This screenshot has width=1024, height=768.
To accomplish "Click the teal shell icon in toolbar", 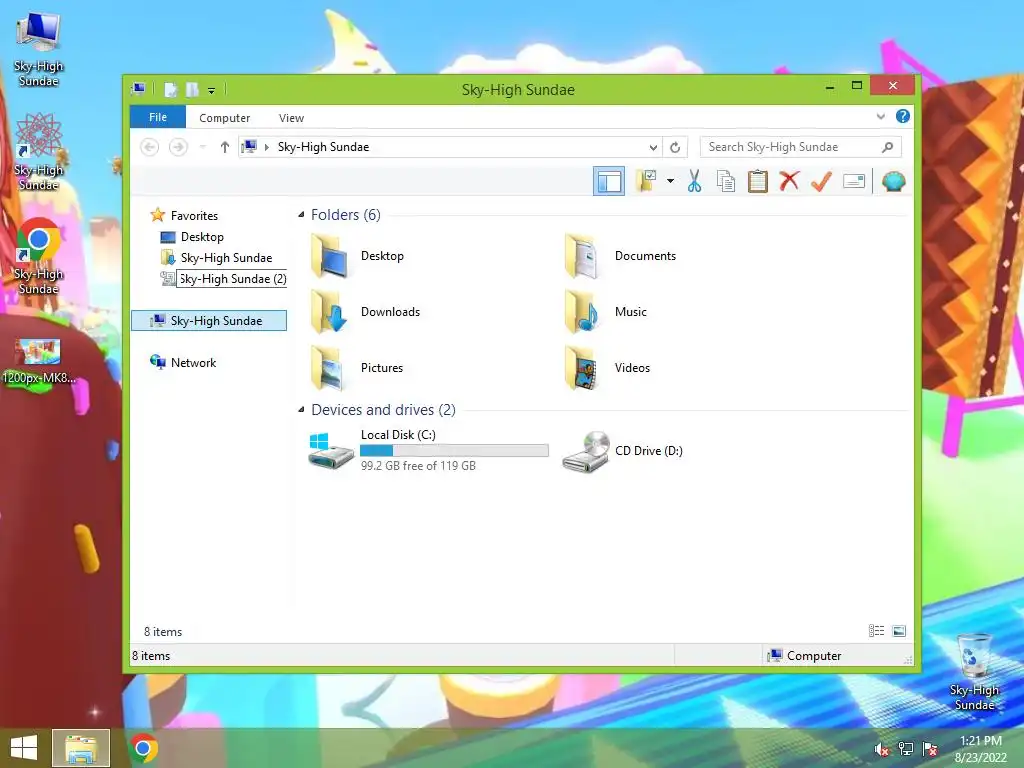I will click(893, 181).
